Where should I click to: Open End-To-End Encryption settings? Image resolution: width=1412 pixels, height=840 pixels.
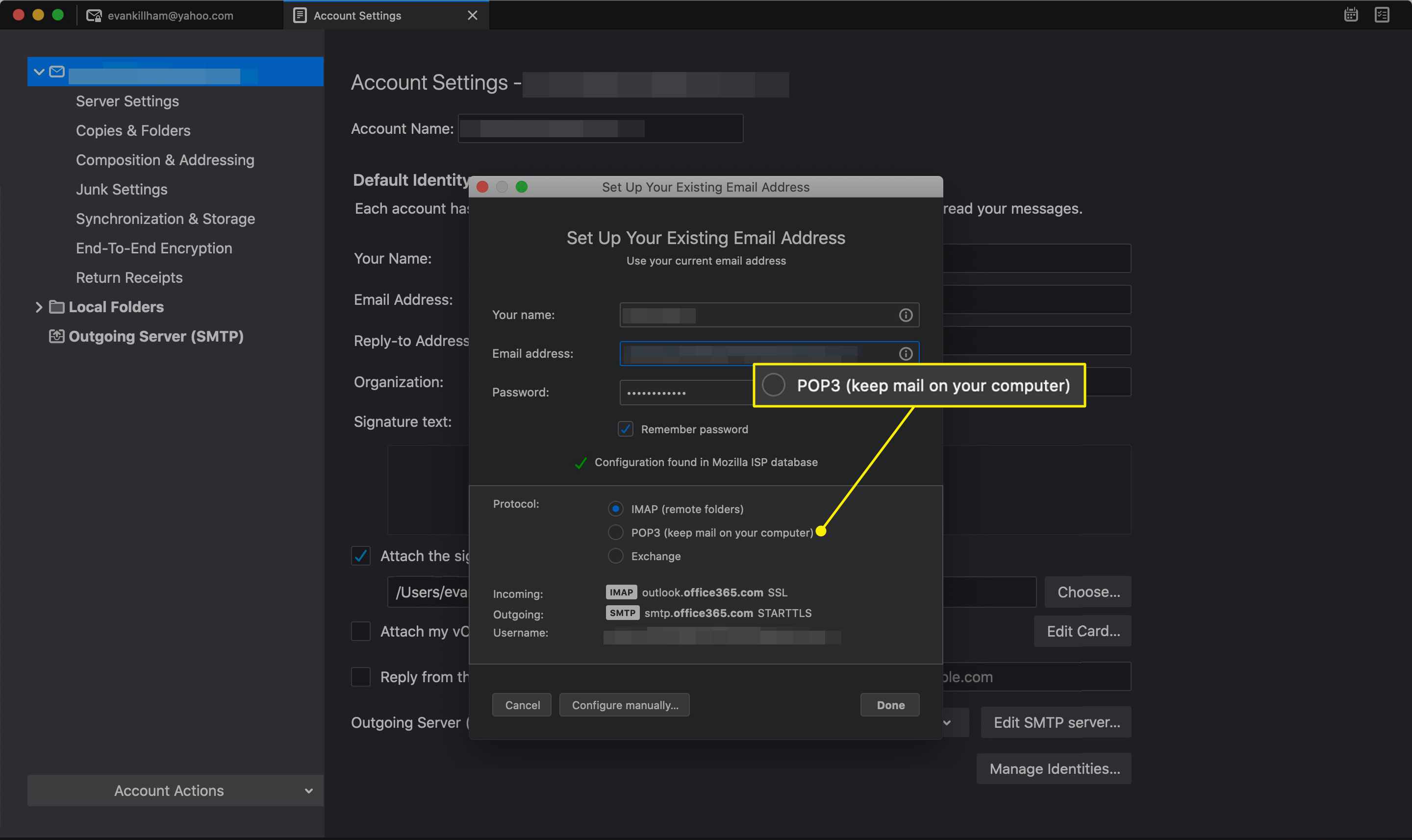pyautogui.click(x=154, y=248)
